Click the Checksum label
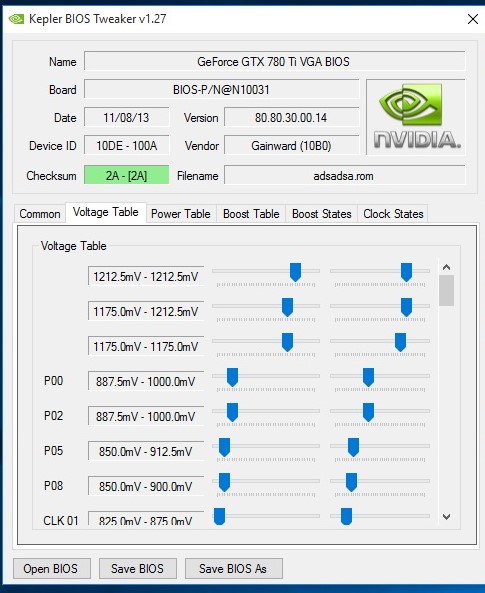 (x=51, y=175)
